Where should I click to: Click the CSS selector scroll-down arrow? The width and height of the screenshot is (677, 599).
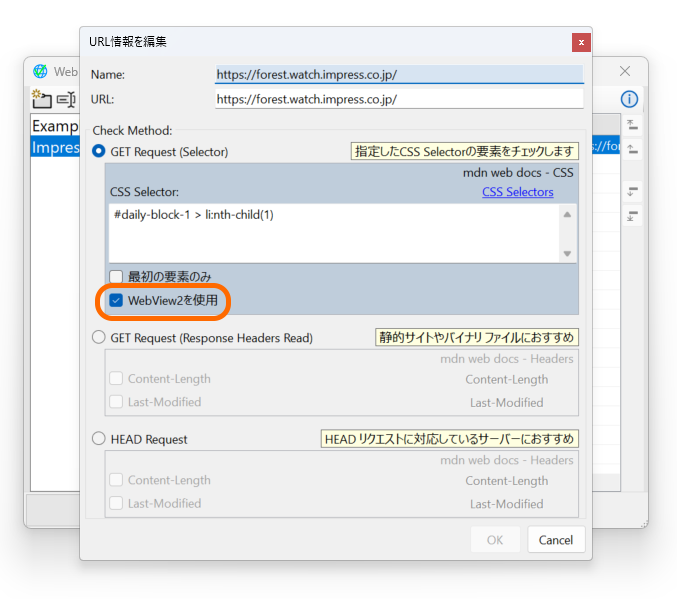click(x=567, y=254)
